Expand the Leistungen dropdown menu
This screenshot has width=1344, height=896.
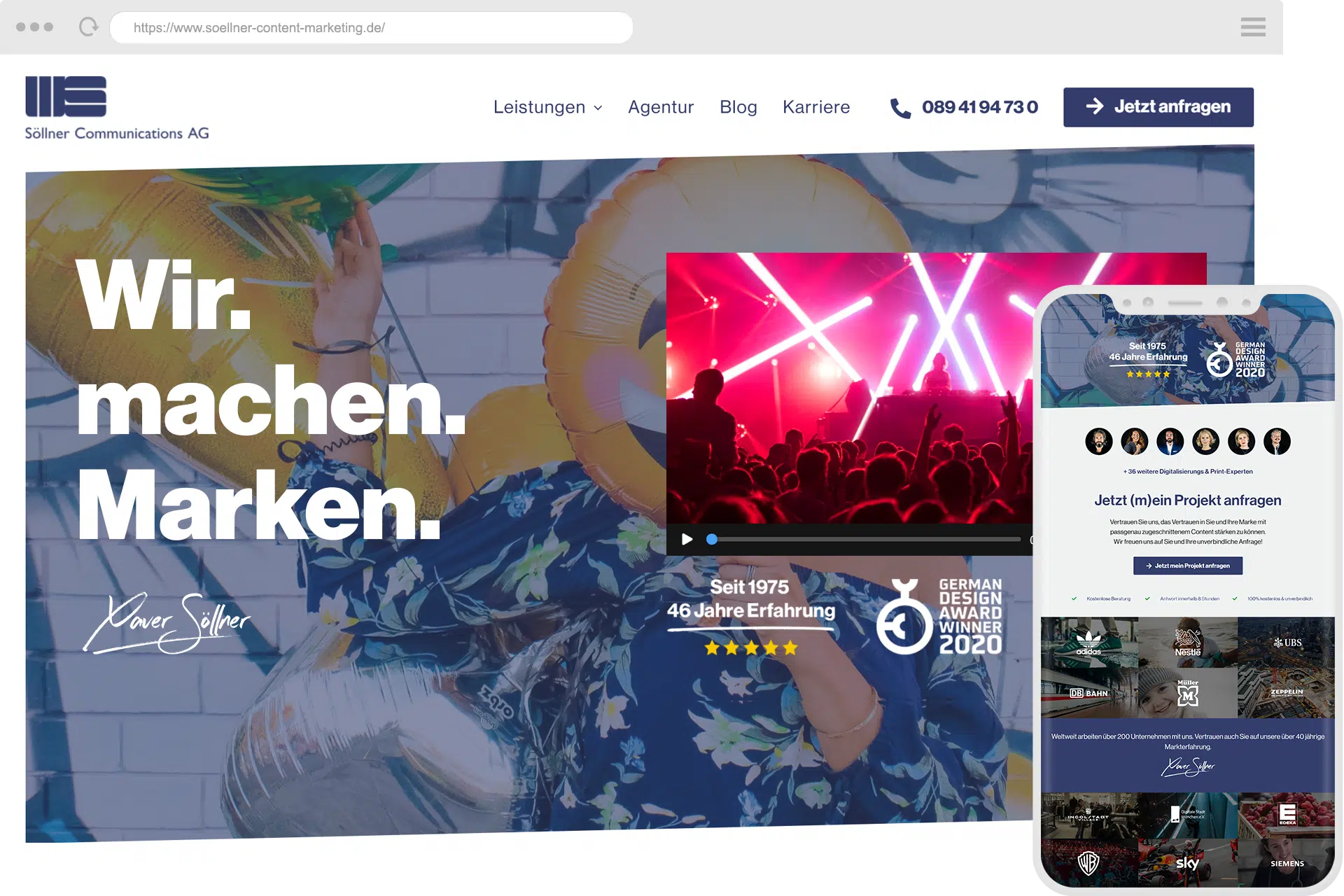tap(539, 107)
